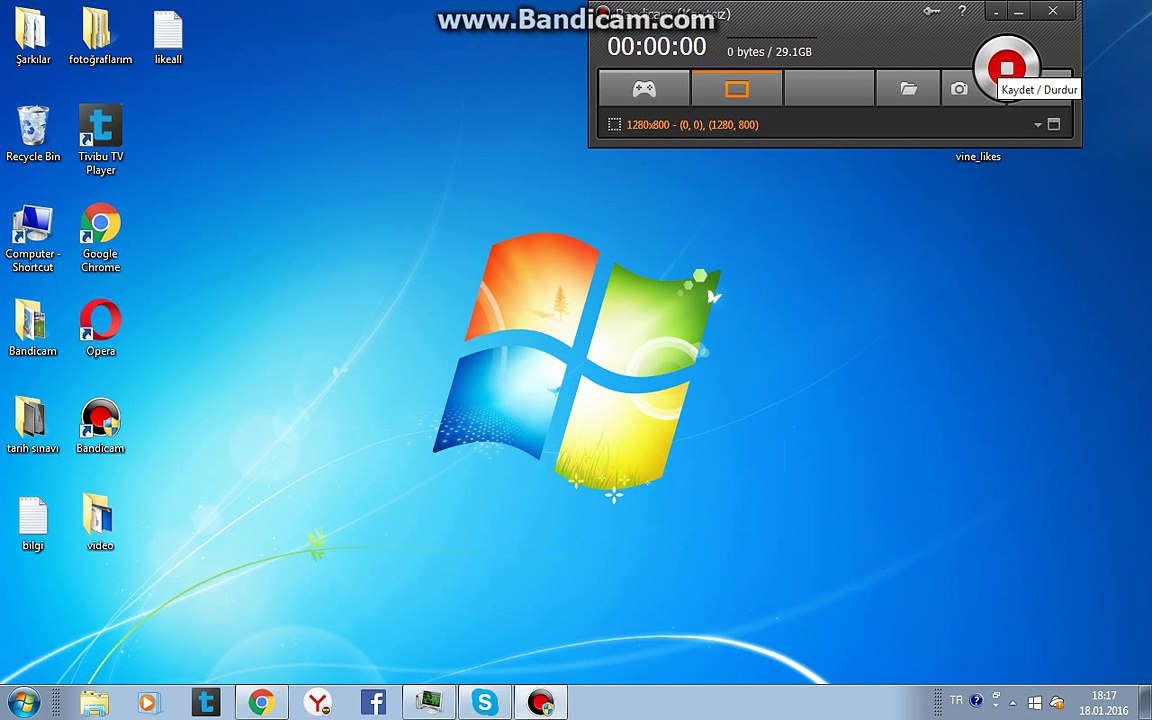Show hidden tray icons arrow
The image size is (1152, 720).
(x=1013, y=703)
